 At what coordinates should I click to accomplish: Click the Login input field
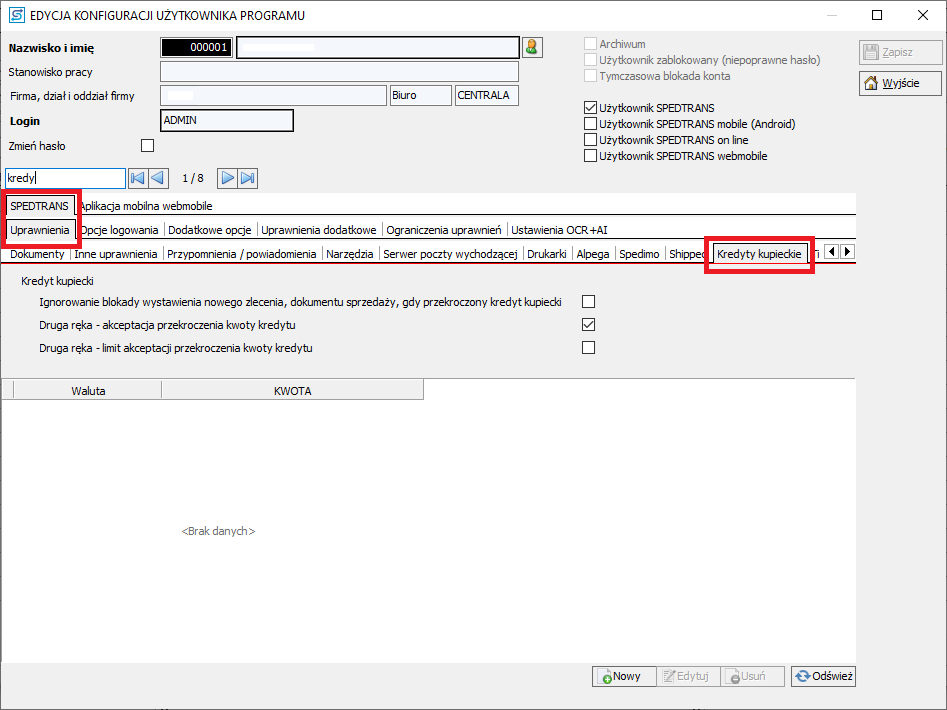(x=227, y=121)
